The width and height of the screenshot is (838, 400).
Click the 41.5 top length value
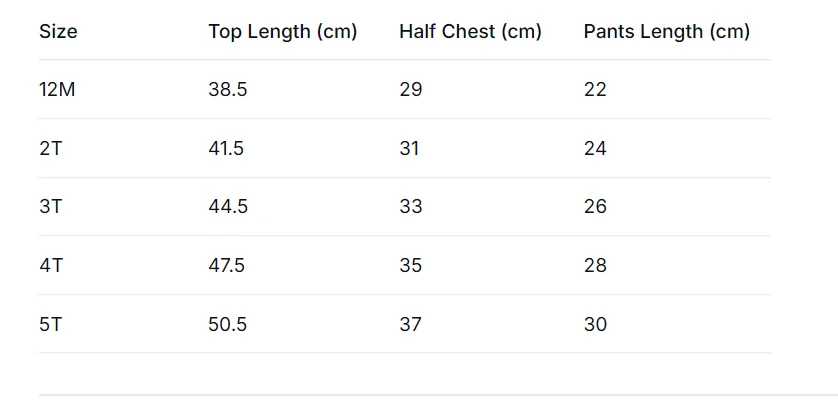tap(226, 148)
